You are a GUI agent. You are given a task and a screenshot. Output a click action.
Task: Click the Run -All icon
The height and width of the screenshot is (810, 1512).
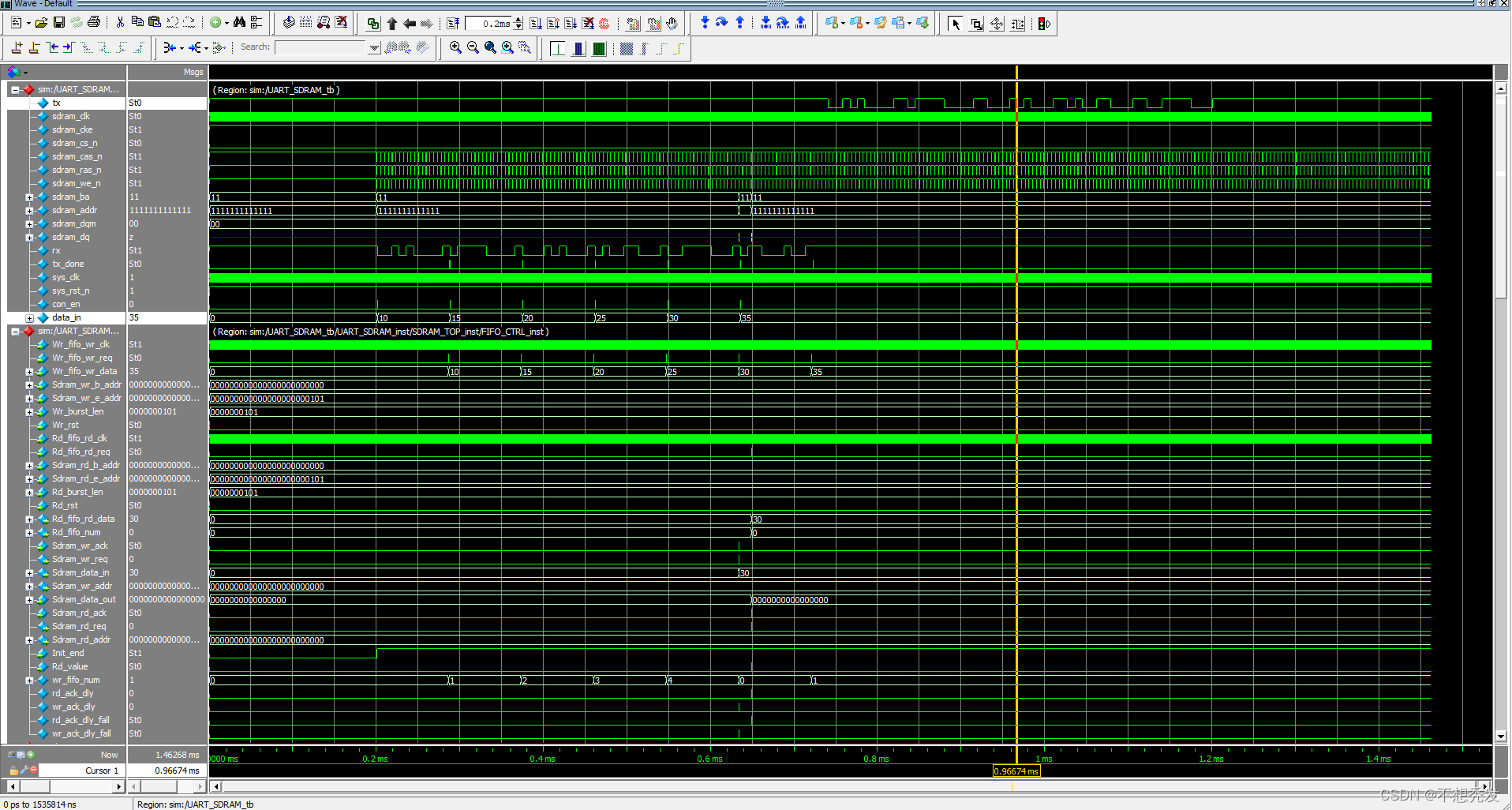pyautogui.click(x=571, y=24)
